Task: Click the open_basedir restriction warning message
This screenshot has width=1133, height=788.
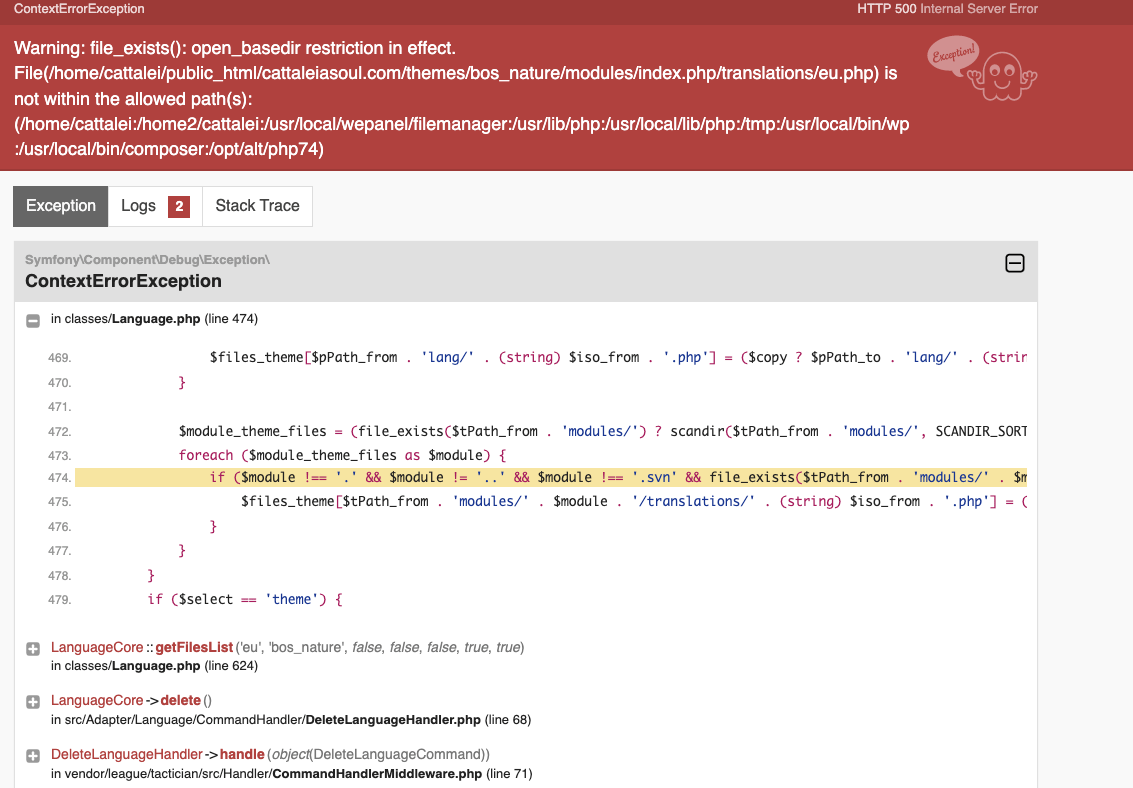Action: click(x=462, y=98)
